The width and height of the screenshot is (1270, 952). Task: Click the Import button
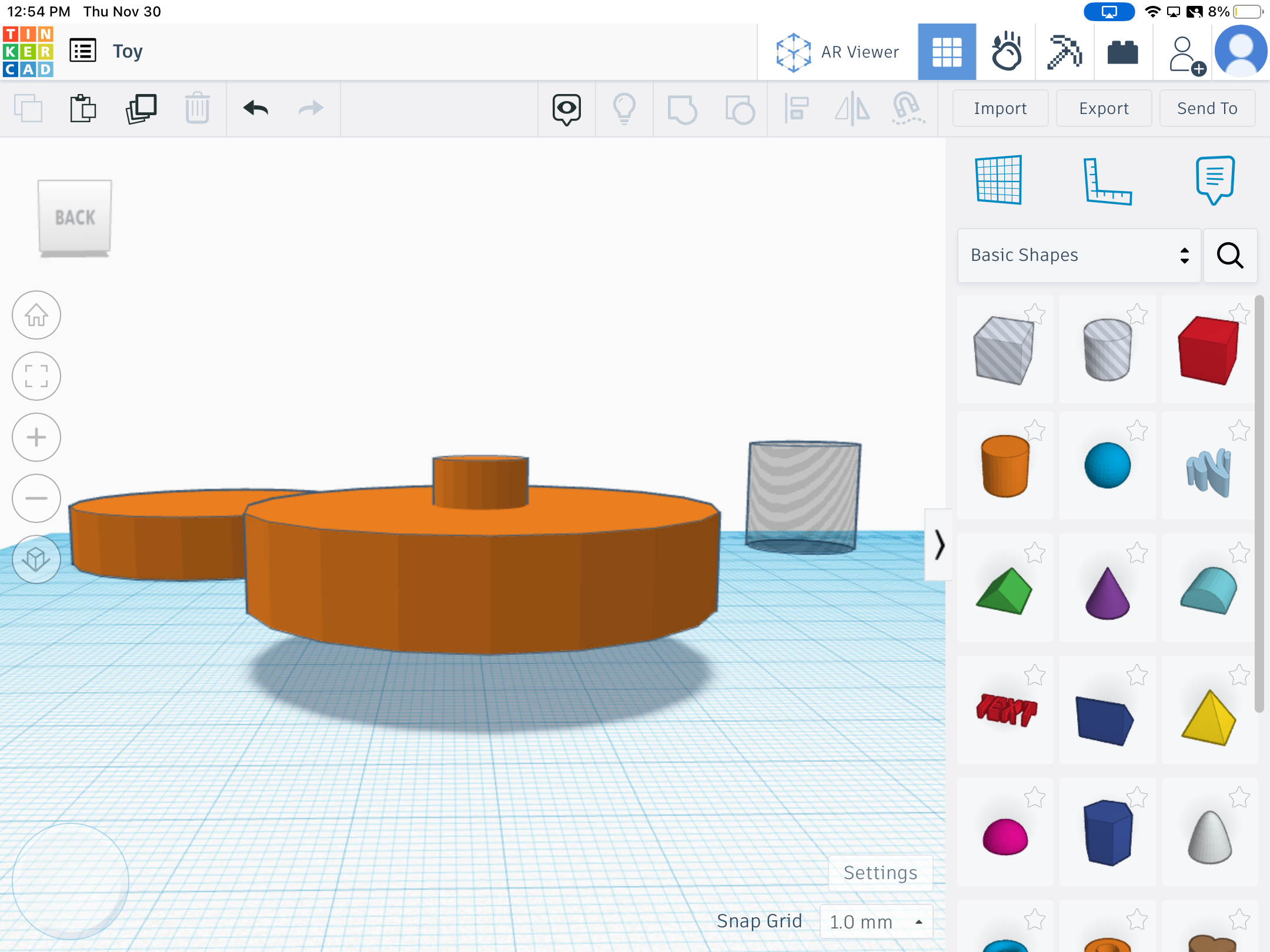click(x=1000, y=109)
